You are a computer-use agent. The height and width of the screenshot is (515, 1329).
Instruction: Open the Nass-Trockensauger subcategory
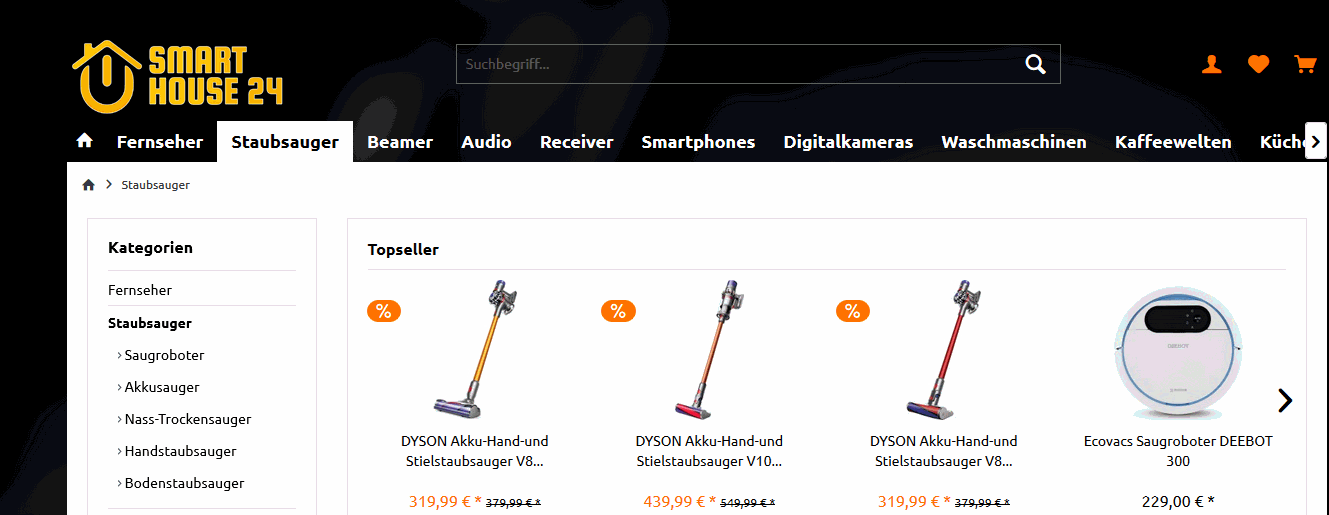184,419
